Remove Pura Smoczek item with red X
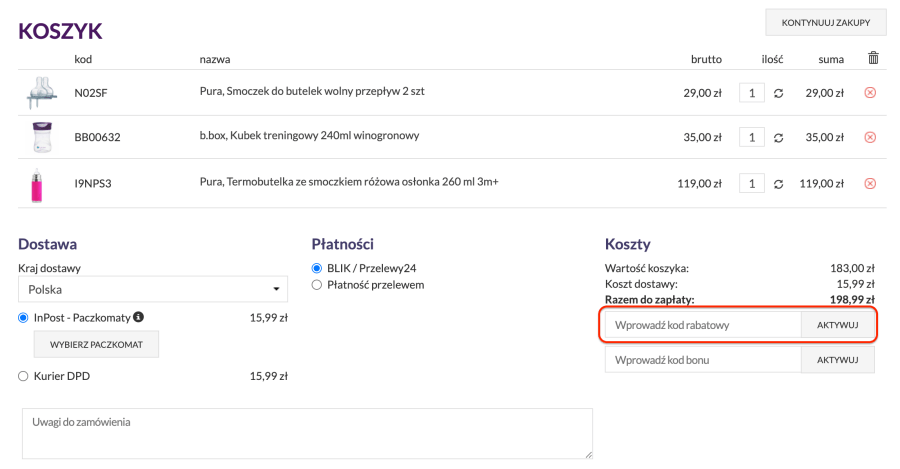 point(869,93)
